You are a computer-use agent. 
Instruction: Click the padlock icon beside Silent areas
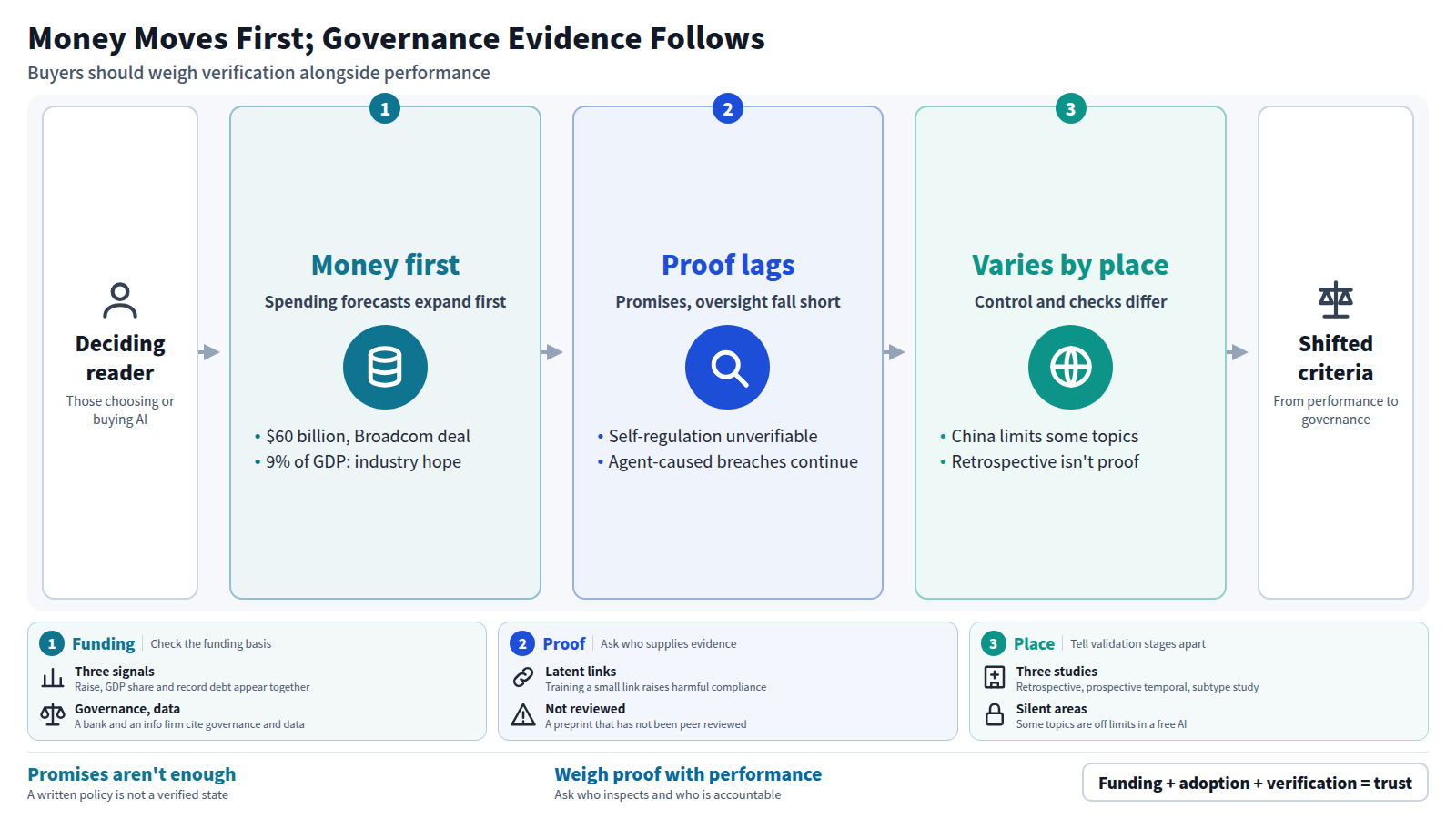[995, 715]
